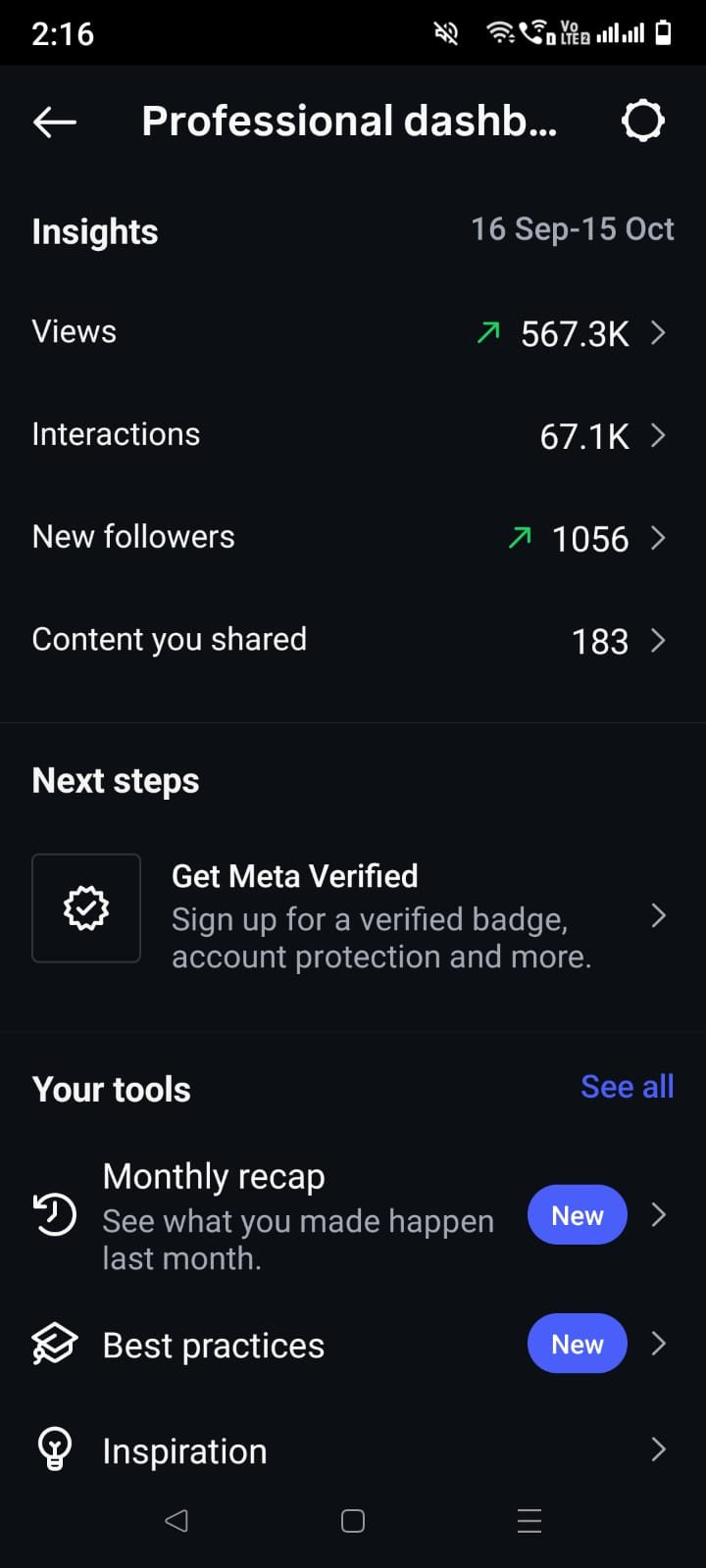Image resolution: width=706 pixels, height=1568 pixels.
Task: Click the See all link
Action: (628, 1087)
